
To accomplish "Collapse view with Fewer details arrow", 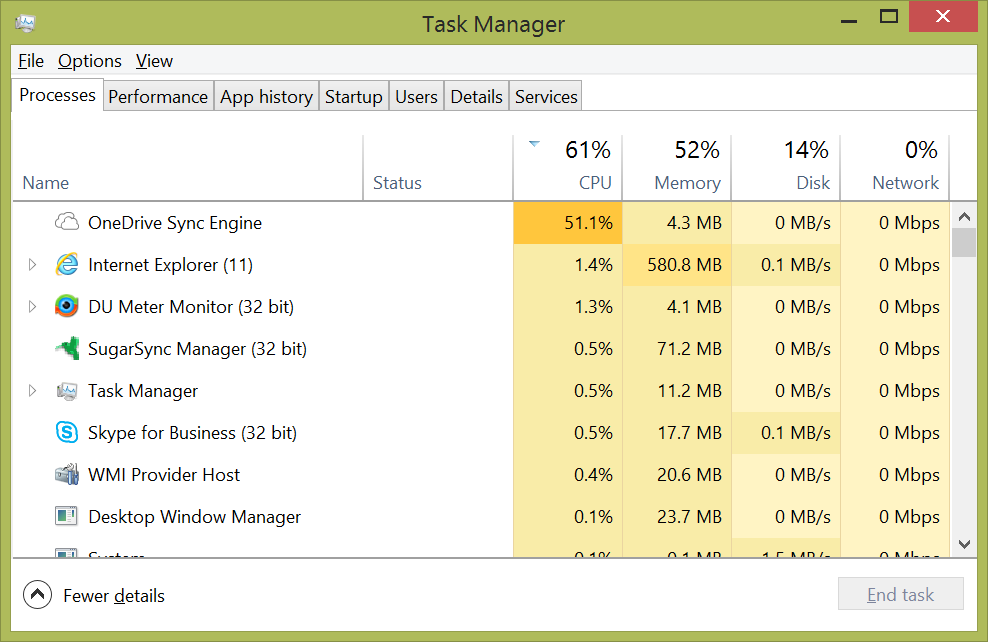I will coord(37,595).
